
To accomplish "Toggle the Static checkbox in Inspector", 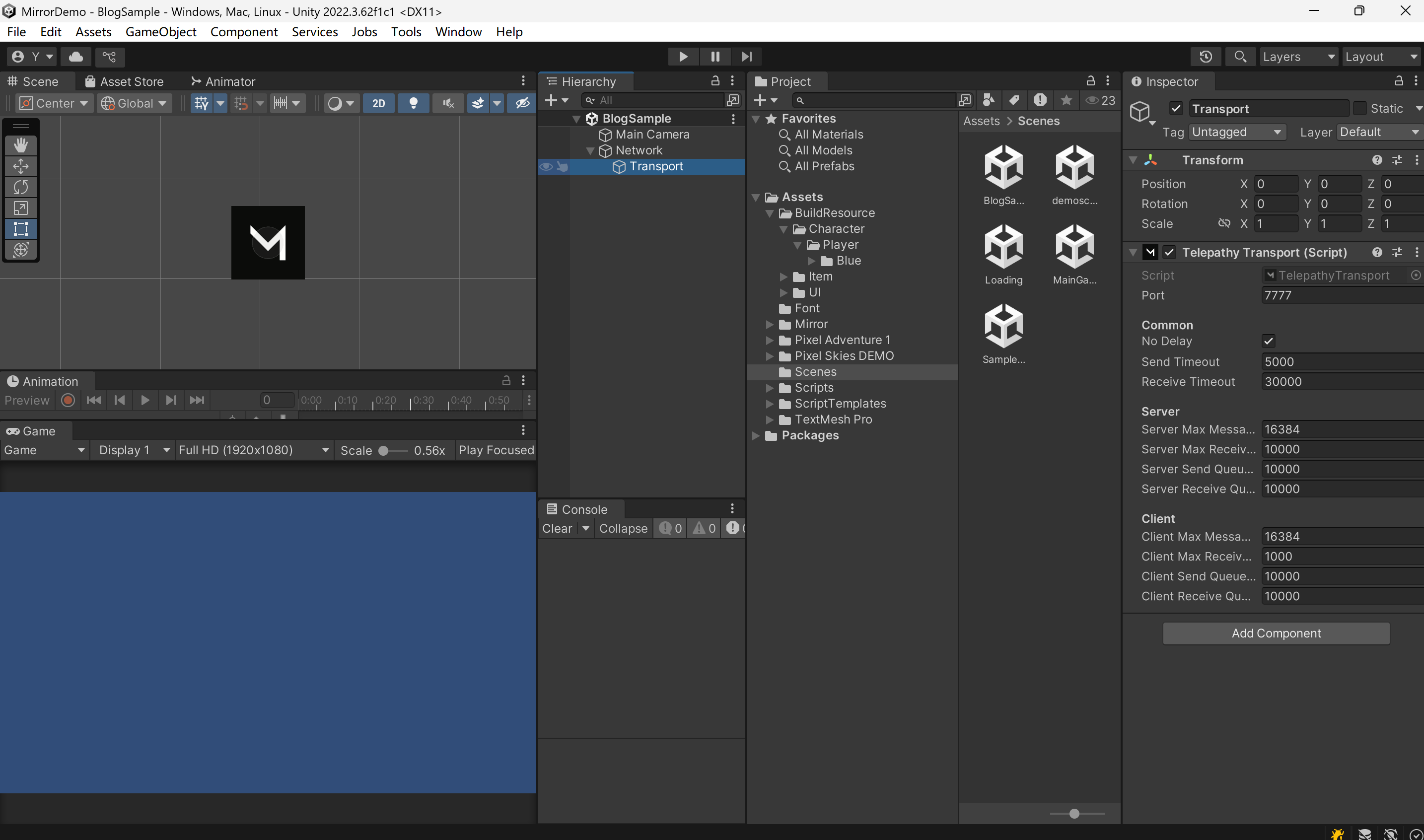I will tap(1359, 108).
